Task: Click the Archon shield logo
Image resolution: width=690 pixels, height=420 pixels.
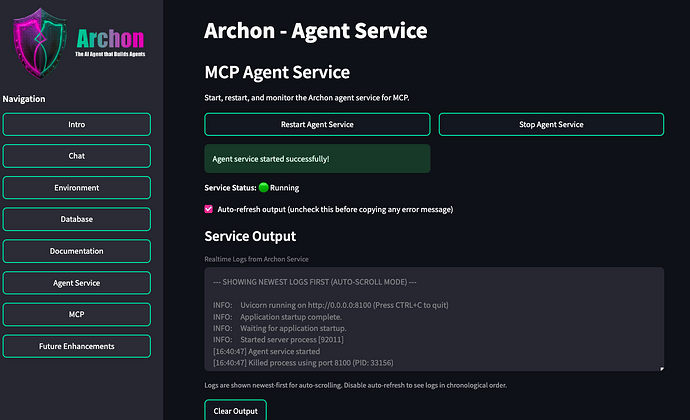Action: (x=40, y=43)
